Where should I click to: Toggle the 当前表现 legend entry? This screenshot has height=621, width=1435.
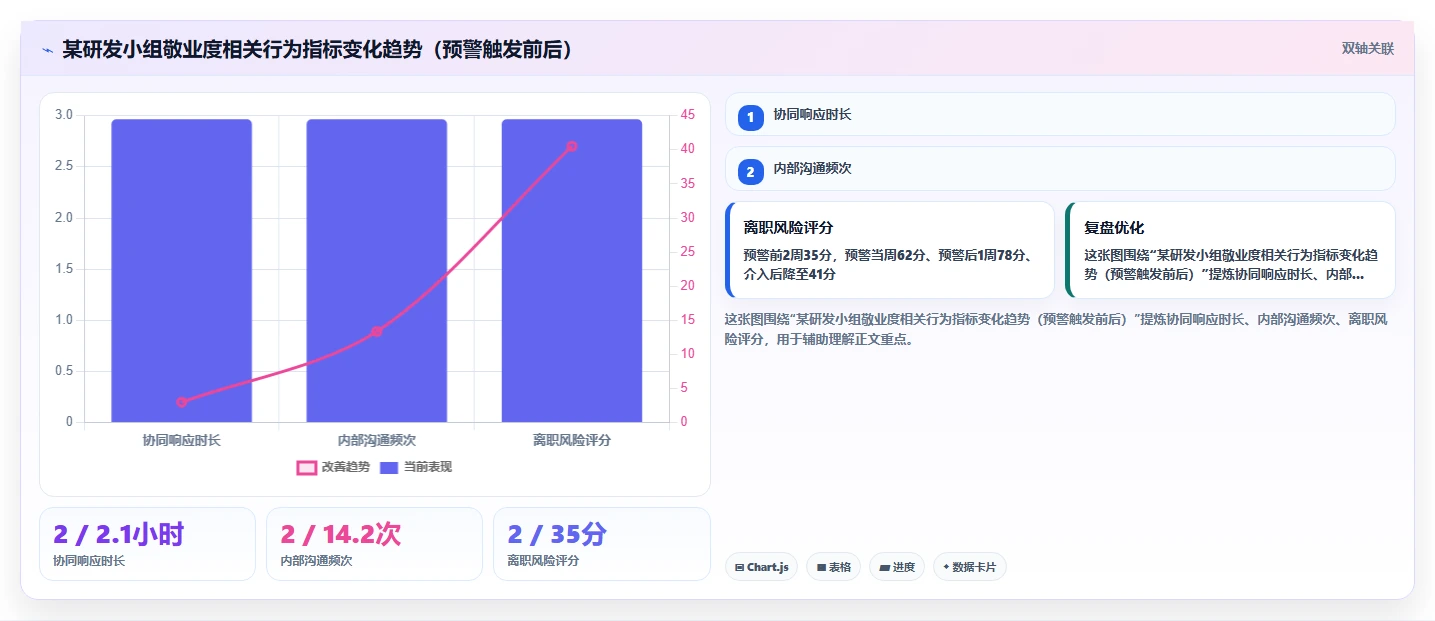(x=416, y=467)
